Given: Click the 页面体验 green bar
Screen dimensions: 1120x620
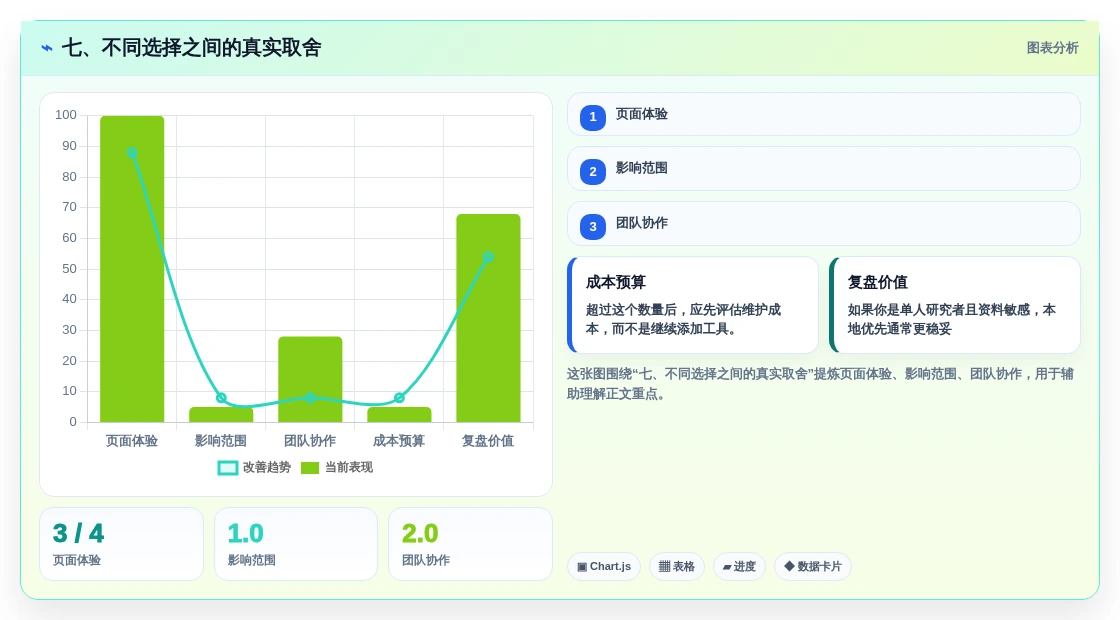Looking at the screenshot, I should pos(132,269).
